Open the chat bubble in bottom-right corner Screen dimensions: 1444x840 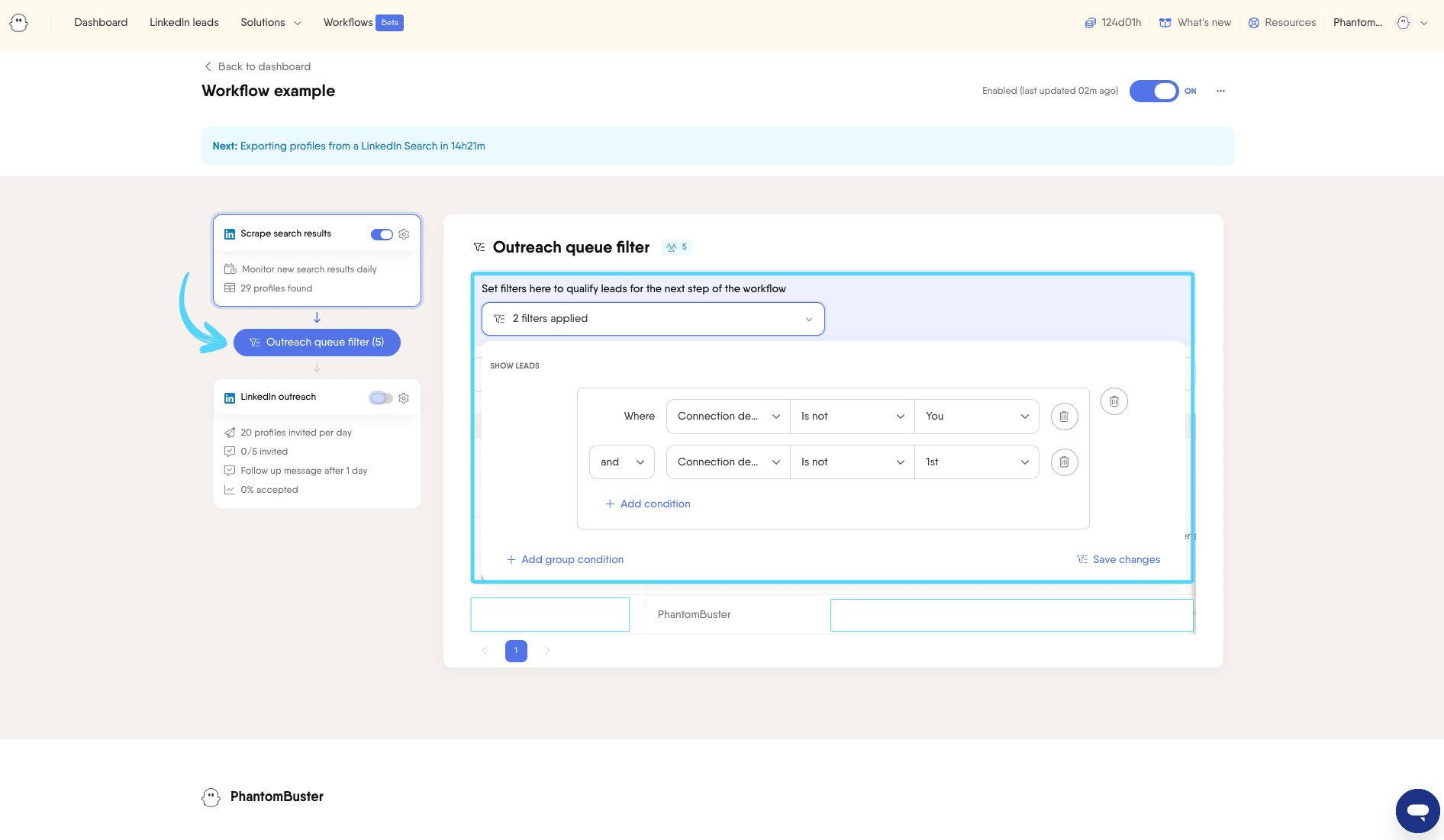(x=1417, y=810)
